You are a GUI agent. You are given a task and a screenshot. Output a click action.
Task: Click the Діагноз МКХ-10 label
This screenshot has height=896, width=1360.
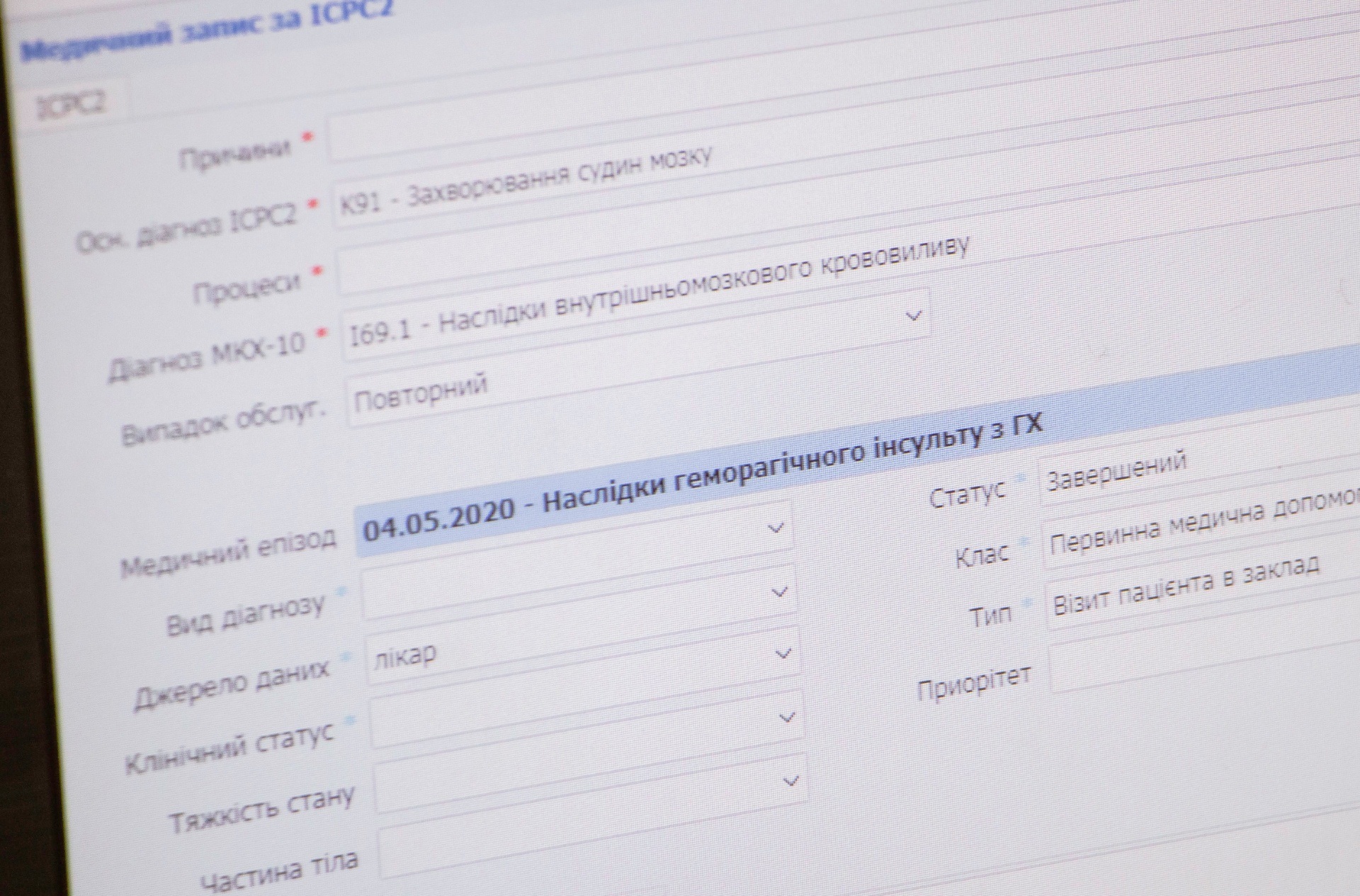[x=207, y=356]
